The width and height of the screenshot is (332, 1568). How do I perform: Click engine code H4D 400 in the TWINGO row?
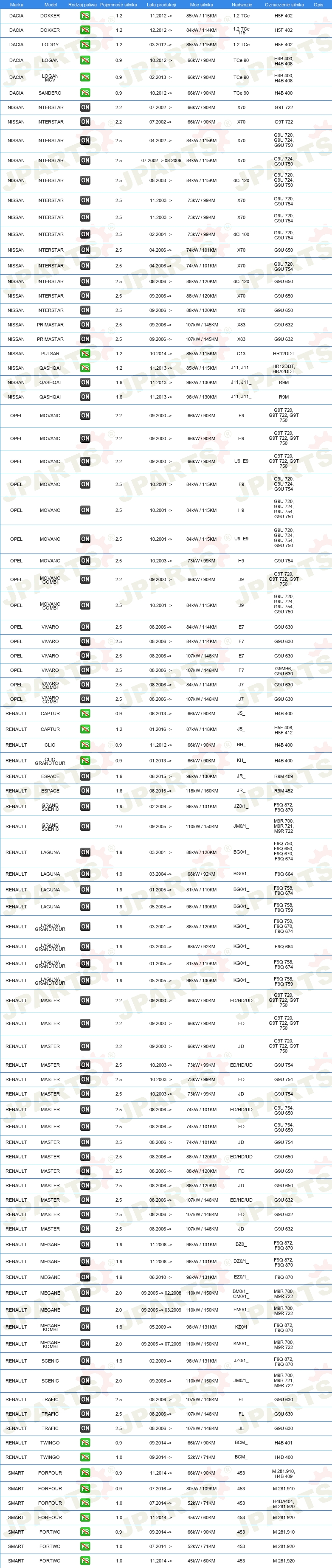click(283, 1457)
